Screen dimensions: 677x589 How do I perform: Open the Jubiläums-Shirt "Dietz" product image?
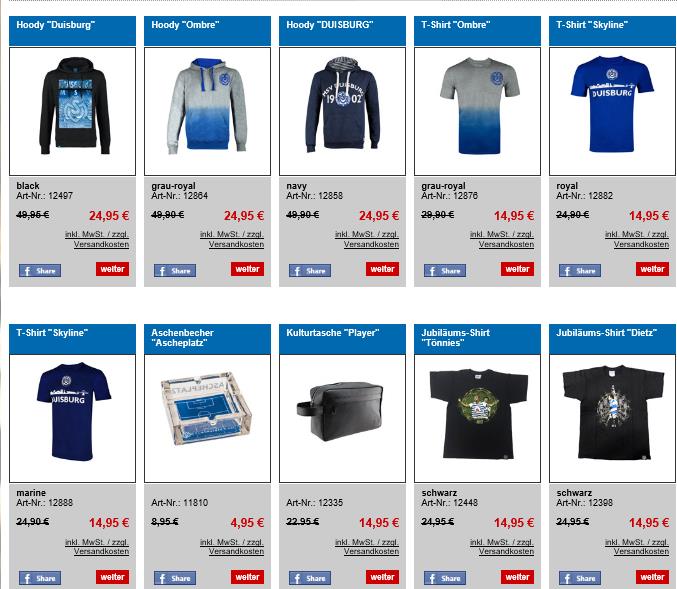pos(612,418)
